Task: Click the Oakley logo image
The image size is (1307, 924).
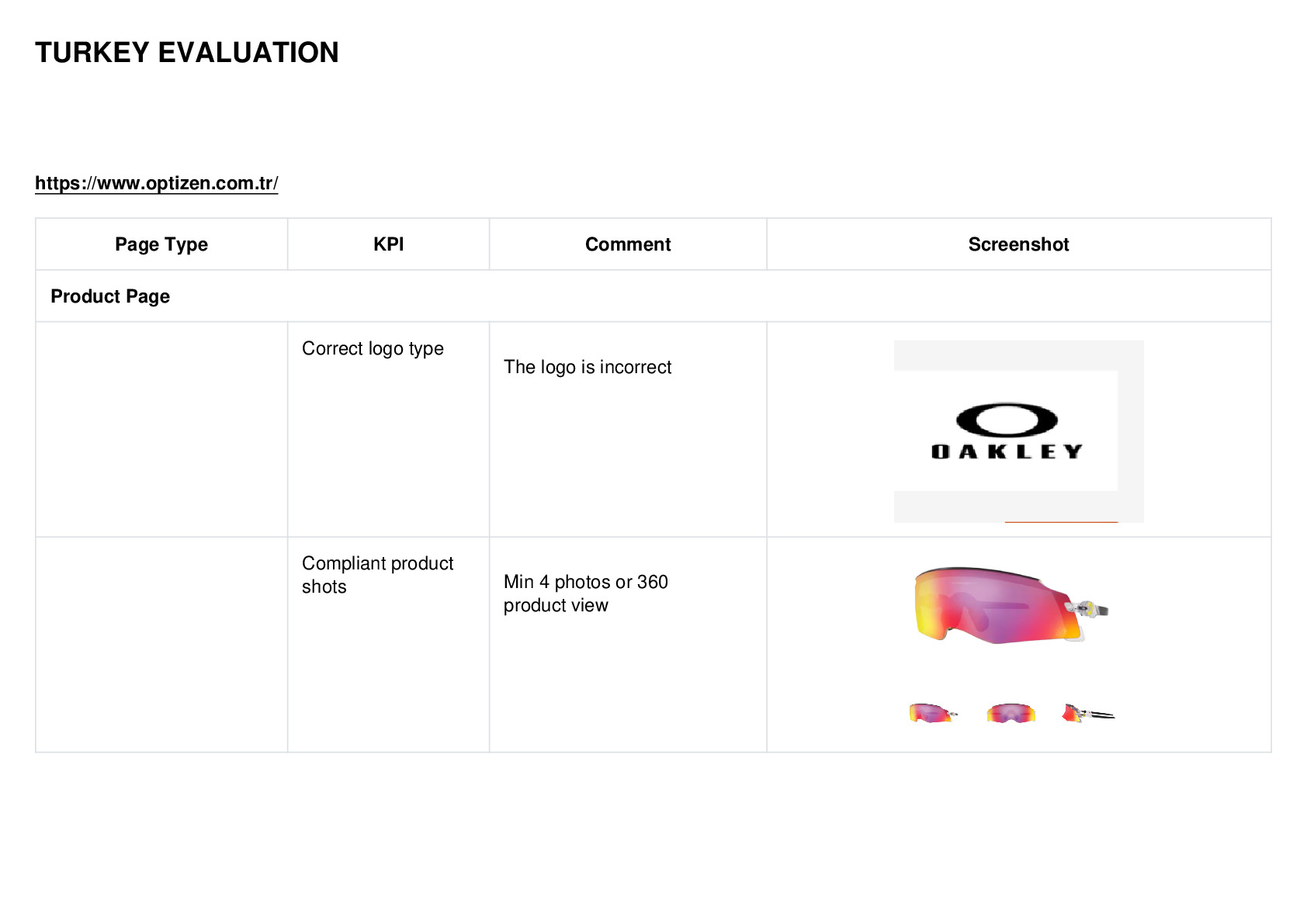Action: pyautogui.click(x=1018, y=431)
